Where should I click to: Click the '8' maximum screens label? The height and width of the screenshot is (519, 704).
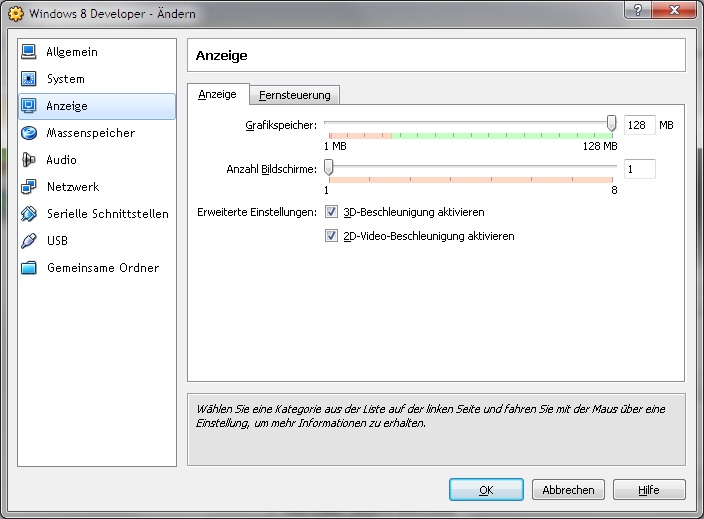click(614, 190)
